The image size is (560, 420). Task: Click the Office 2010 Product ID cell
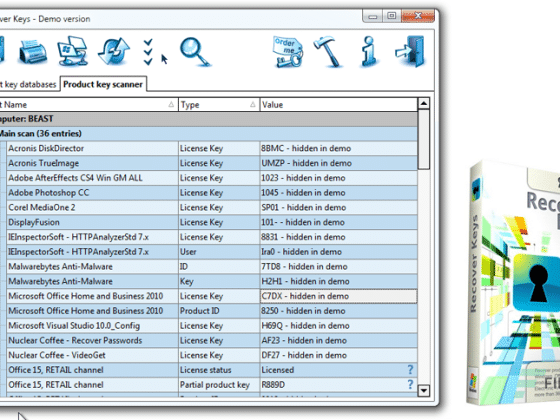pos(219,311)
